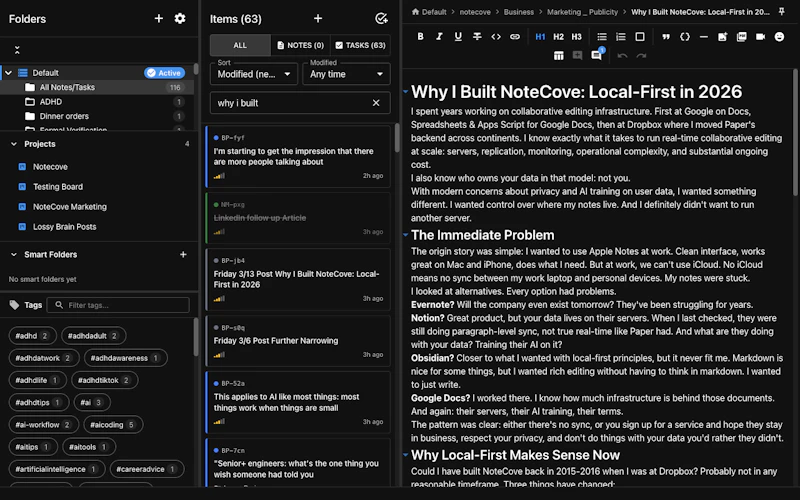Click the new task checkmark icon
The width and height of the screenshot is (800, 500).
click(x=381, y=18)
